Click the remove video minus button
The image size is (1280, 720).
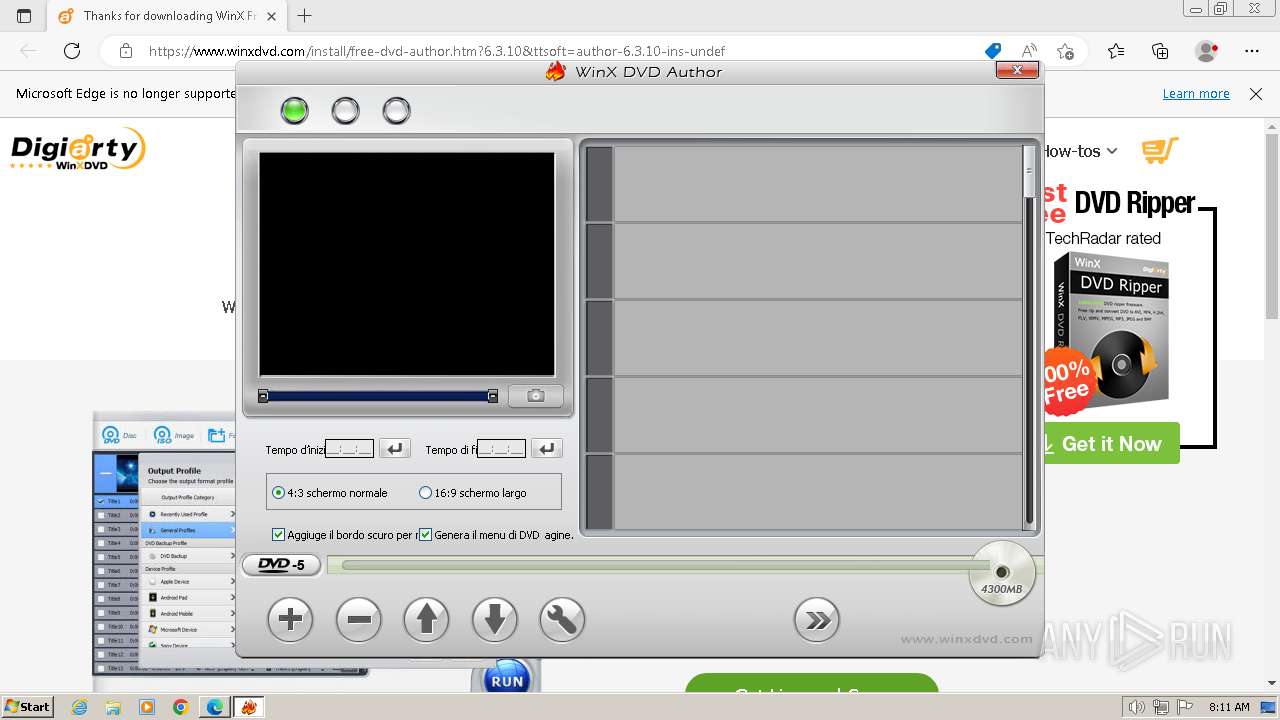click(359, 620)
